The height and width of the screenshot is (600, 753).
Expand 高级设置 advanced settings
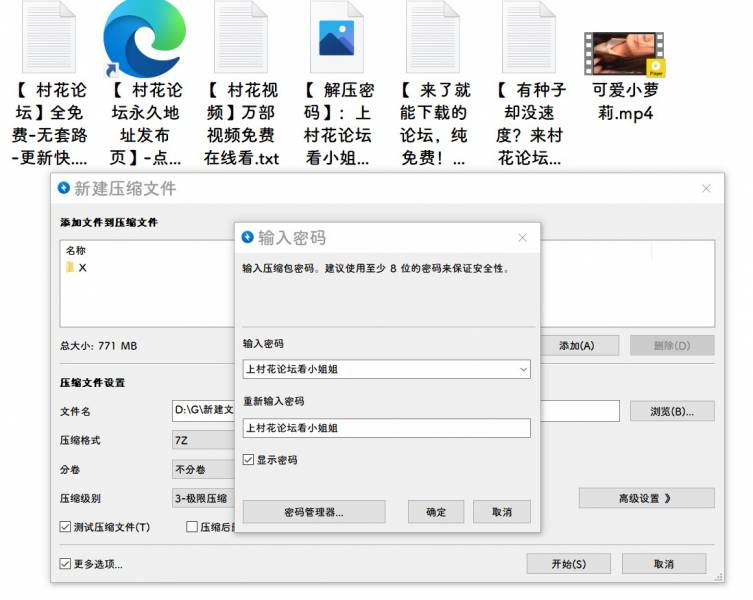click(x=646, y=498)
